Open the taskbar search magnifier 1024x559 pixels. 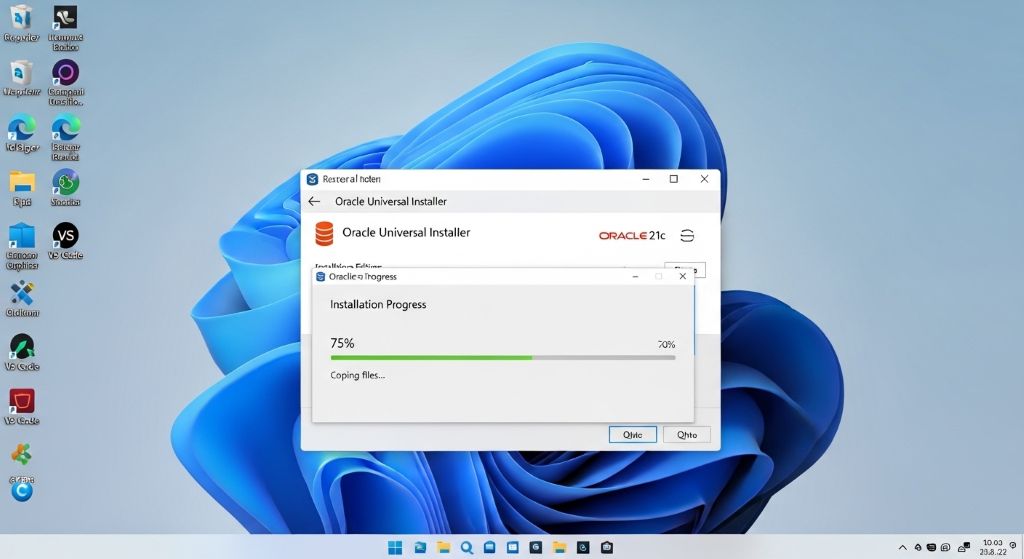pos(467,547)
